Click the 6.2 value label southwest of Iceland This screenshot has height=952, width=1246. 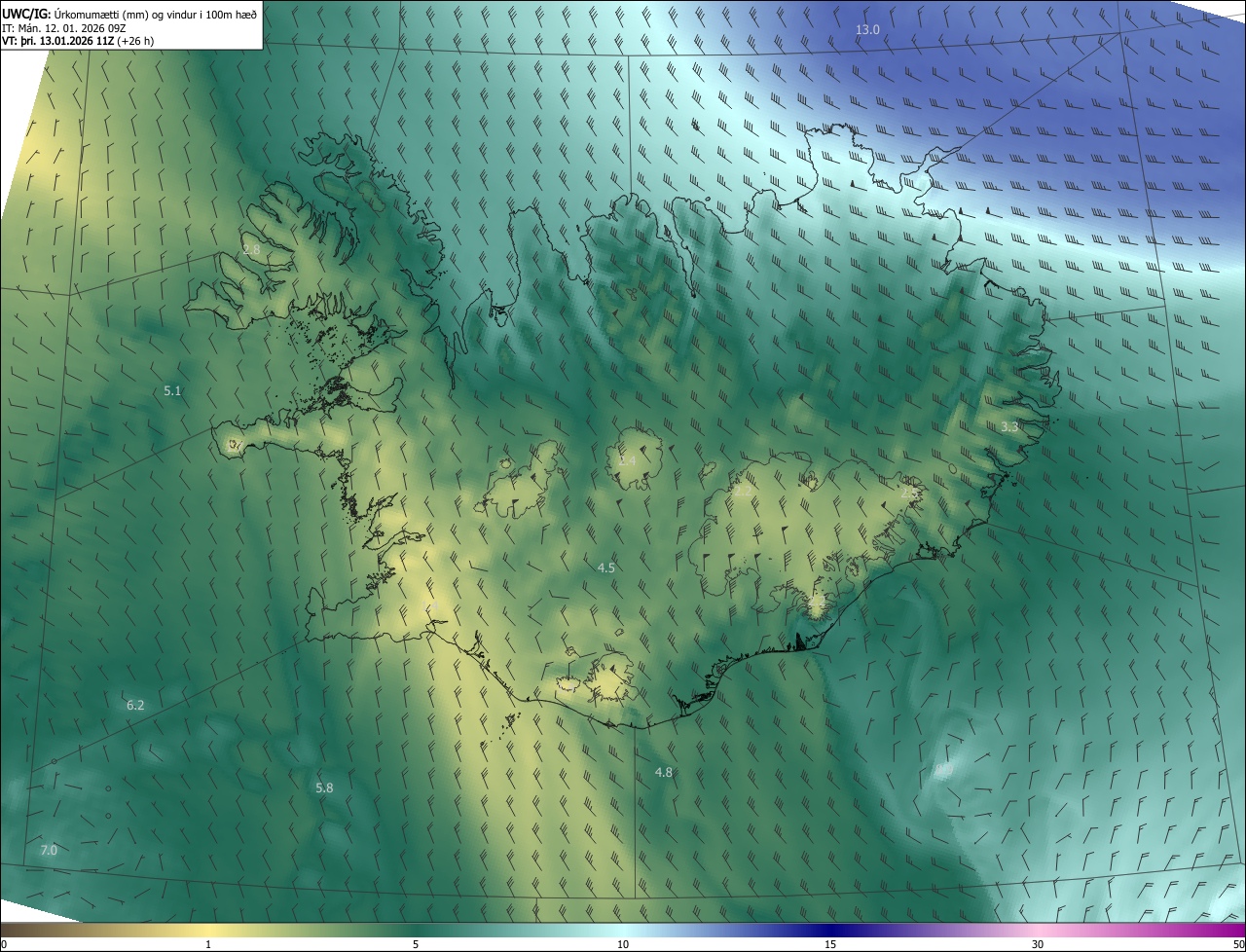coord(135,705)
